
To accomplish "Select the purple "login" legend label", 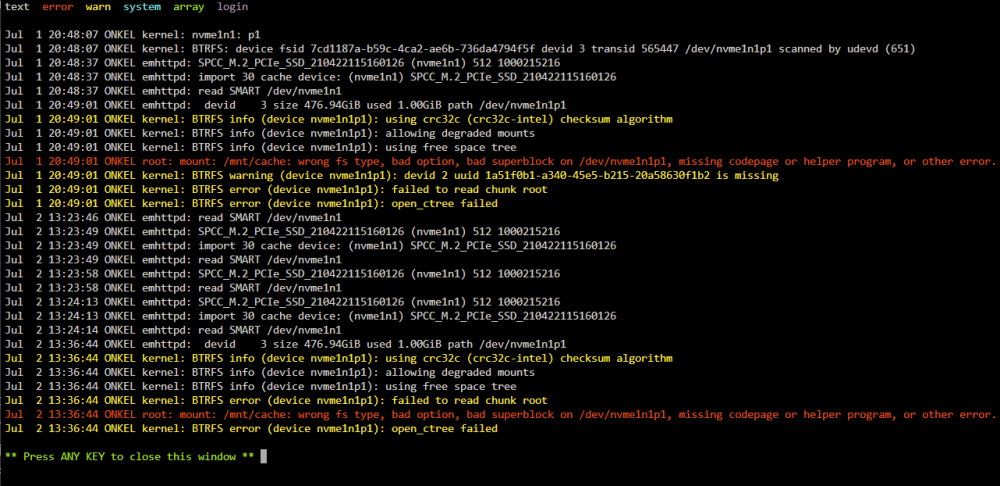I will pos(233,7).
